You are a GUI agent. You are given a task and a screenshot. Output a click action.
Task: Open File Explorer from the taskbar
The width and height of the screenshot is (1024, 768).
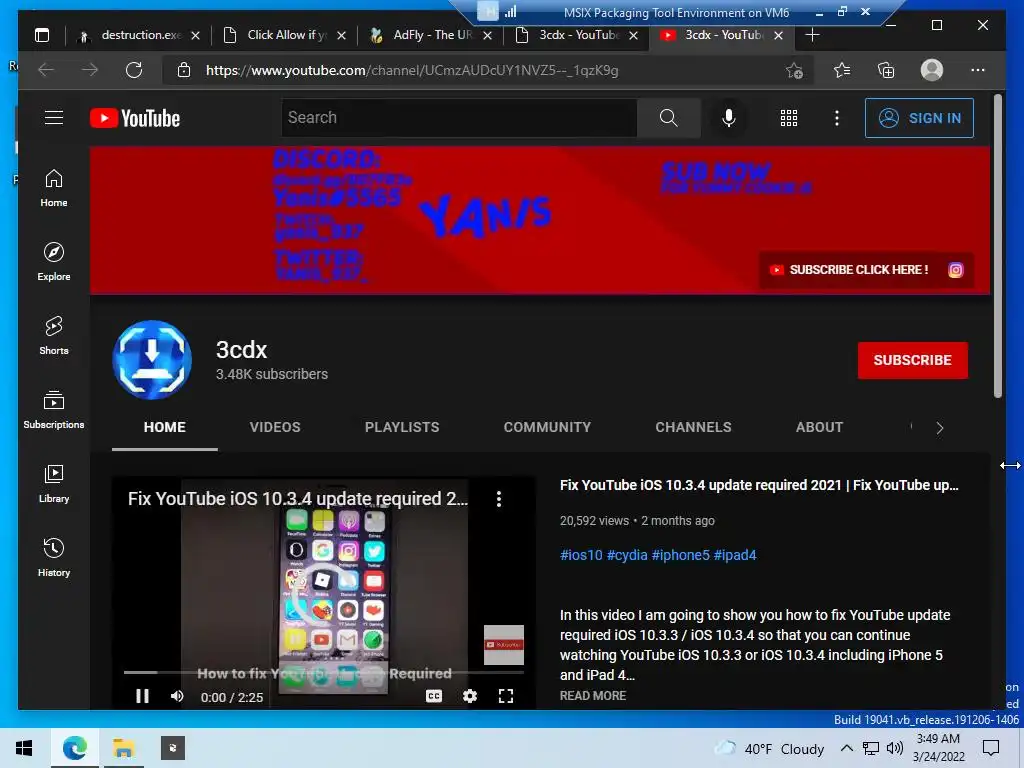(x=123, y=748)
